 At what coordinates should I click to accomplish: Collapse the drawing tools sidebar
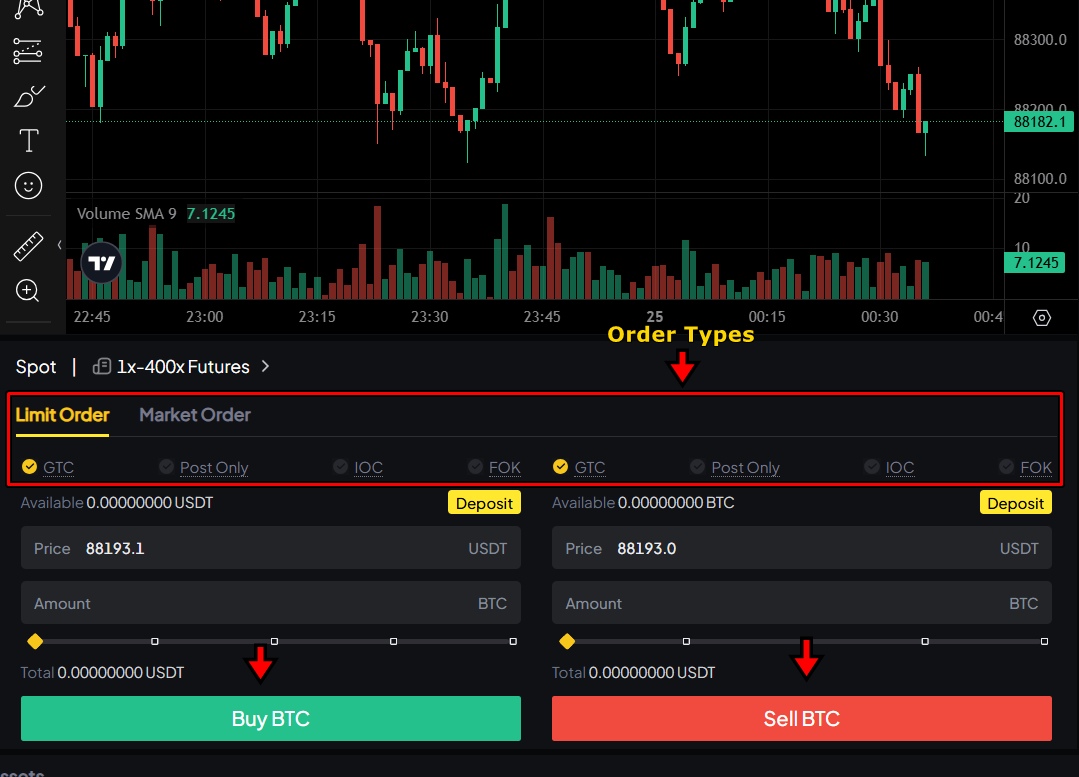pos(58,244)
